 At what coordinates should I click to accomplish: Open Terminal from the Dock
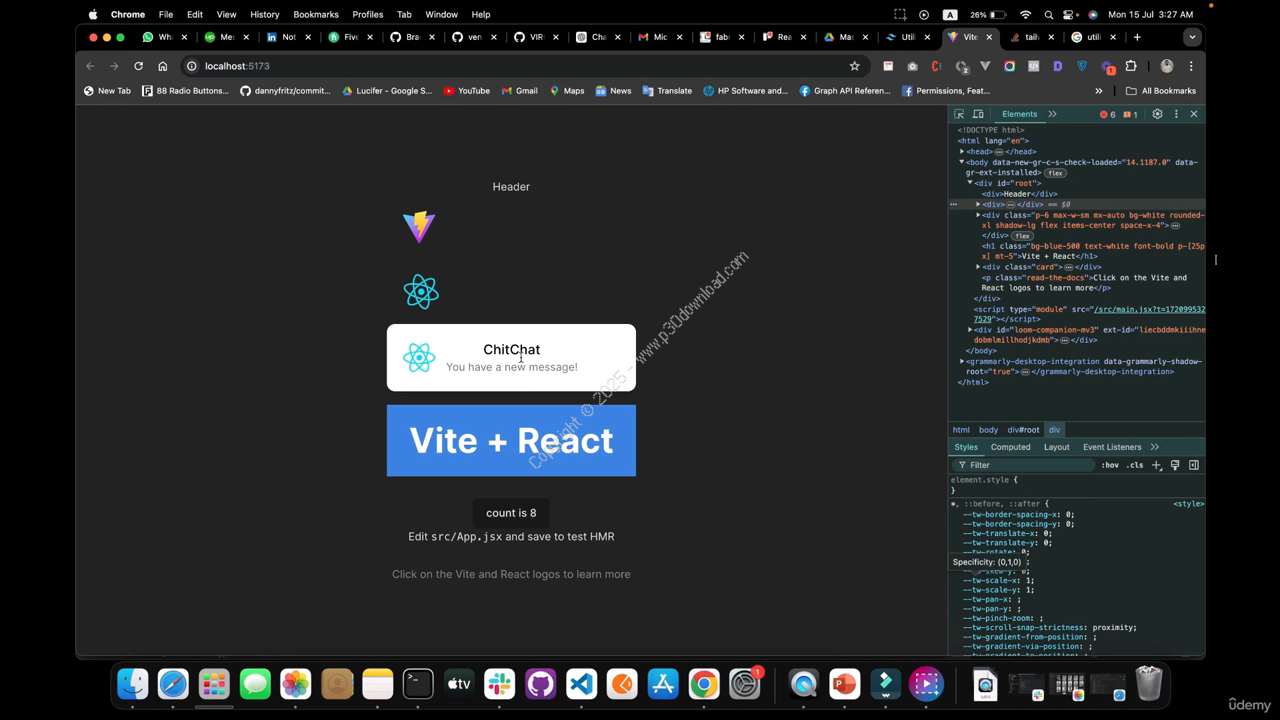(x=418, y=684)
